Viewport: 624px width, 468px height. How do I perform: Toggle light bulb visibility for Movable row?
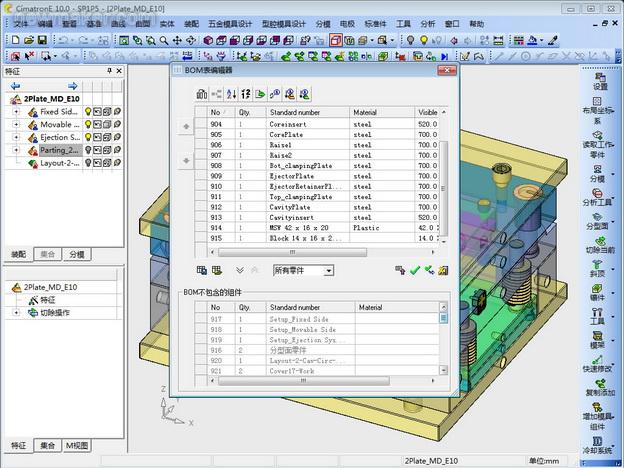[x=88, y=125]
